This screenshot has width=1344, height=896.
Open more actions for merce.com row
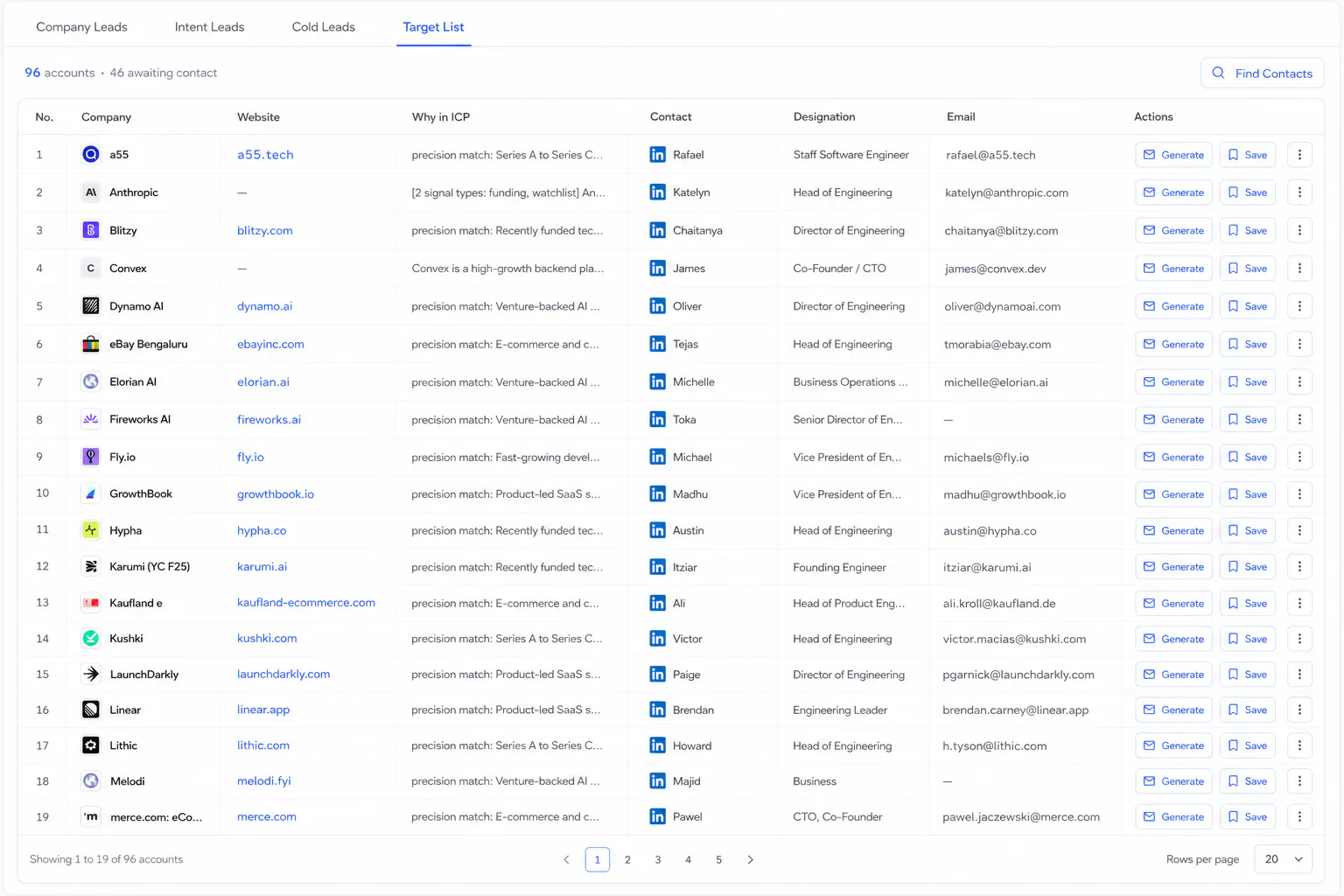pos(1299,816)
